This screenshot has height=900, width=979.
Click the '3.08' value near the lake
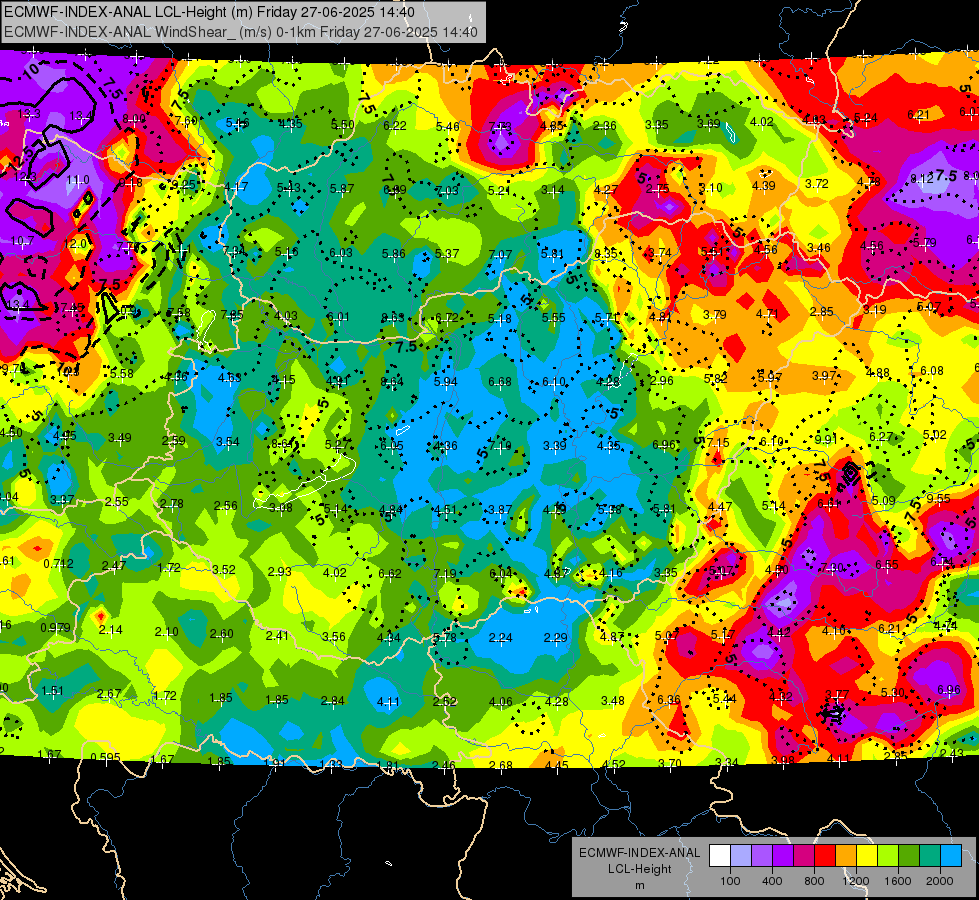tap(281, 507)
